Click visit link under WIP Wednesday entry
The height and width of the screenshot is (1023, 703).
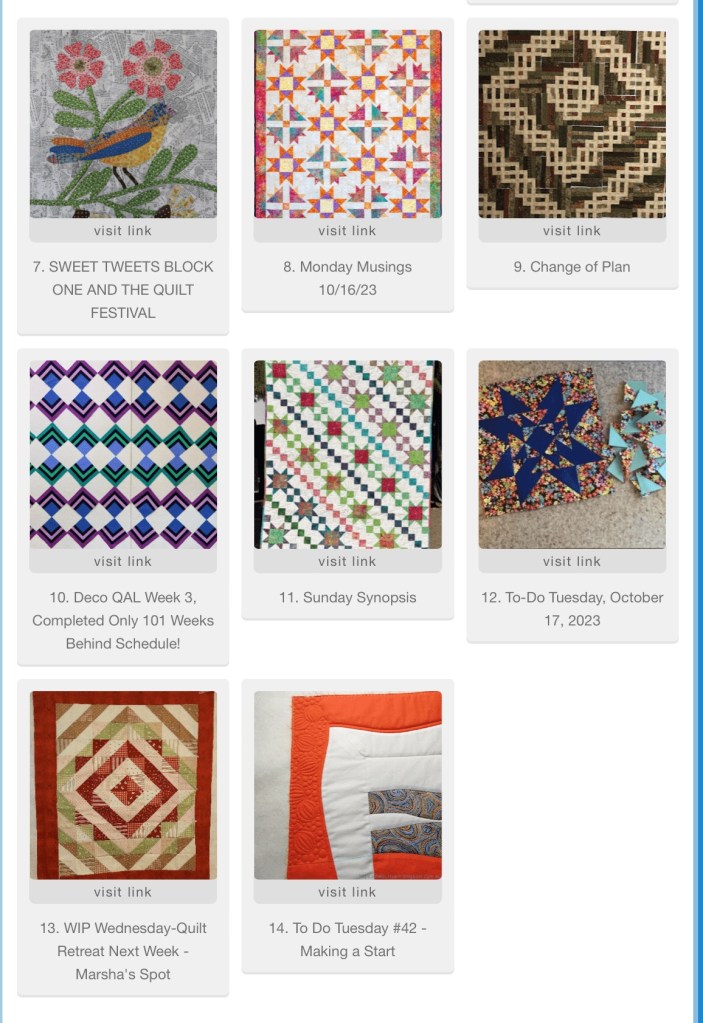pos(123,892)
